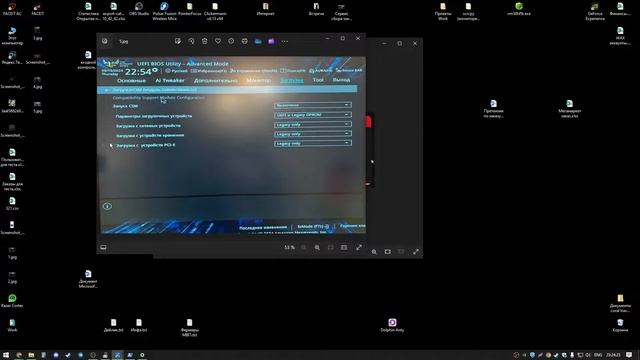Select the Tool BIOS tab
This screenshot has width=640, height=360.
point(318,80)
